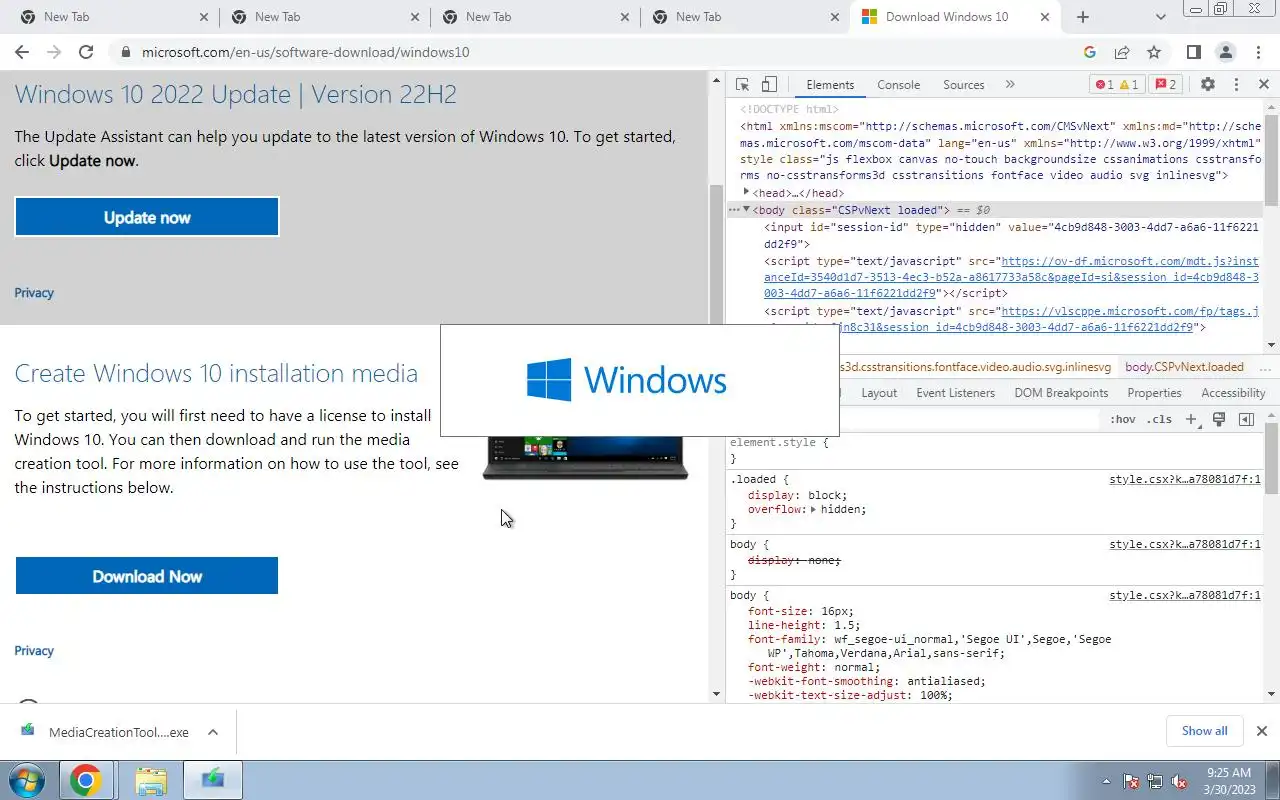This screenshot has height=800, width=1280.
Task: Toggle the .cls class editor button
Action: pos(1160,420)
